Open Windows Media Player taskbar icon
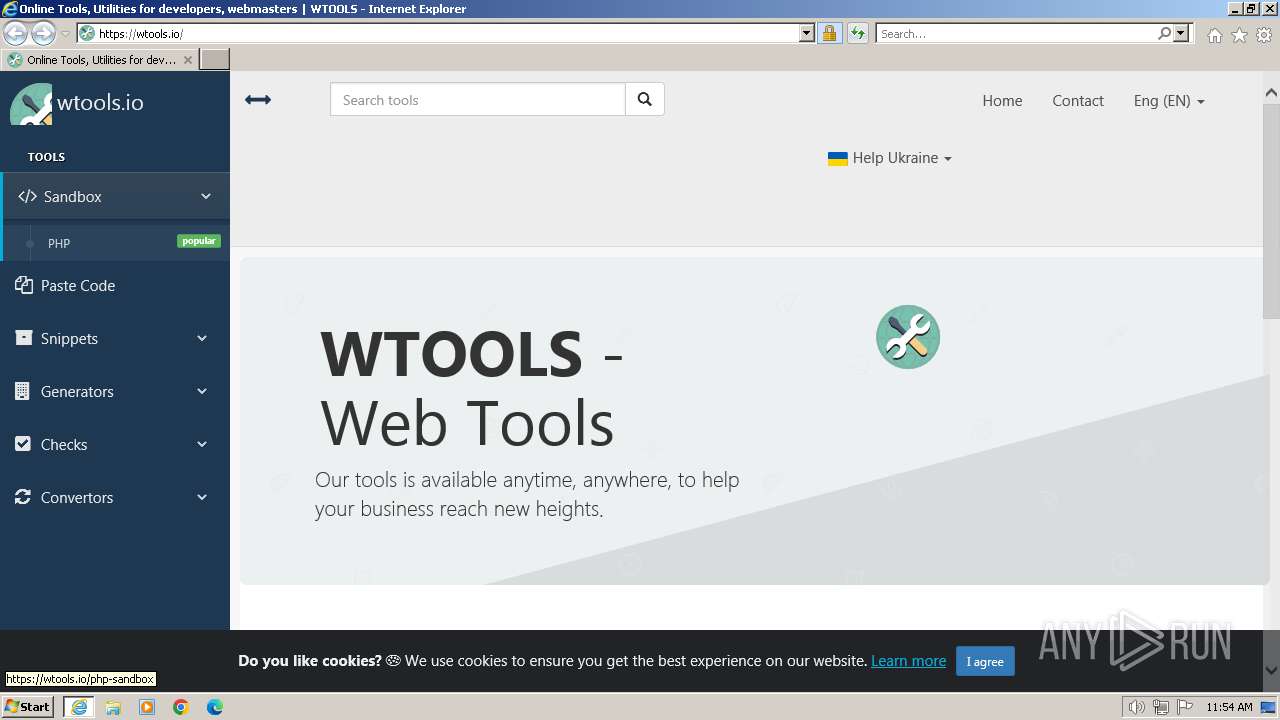 (x=147, y=707)
